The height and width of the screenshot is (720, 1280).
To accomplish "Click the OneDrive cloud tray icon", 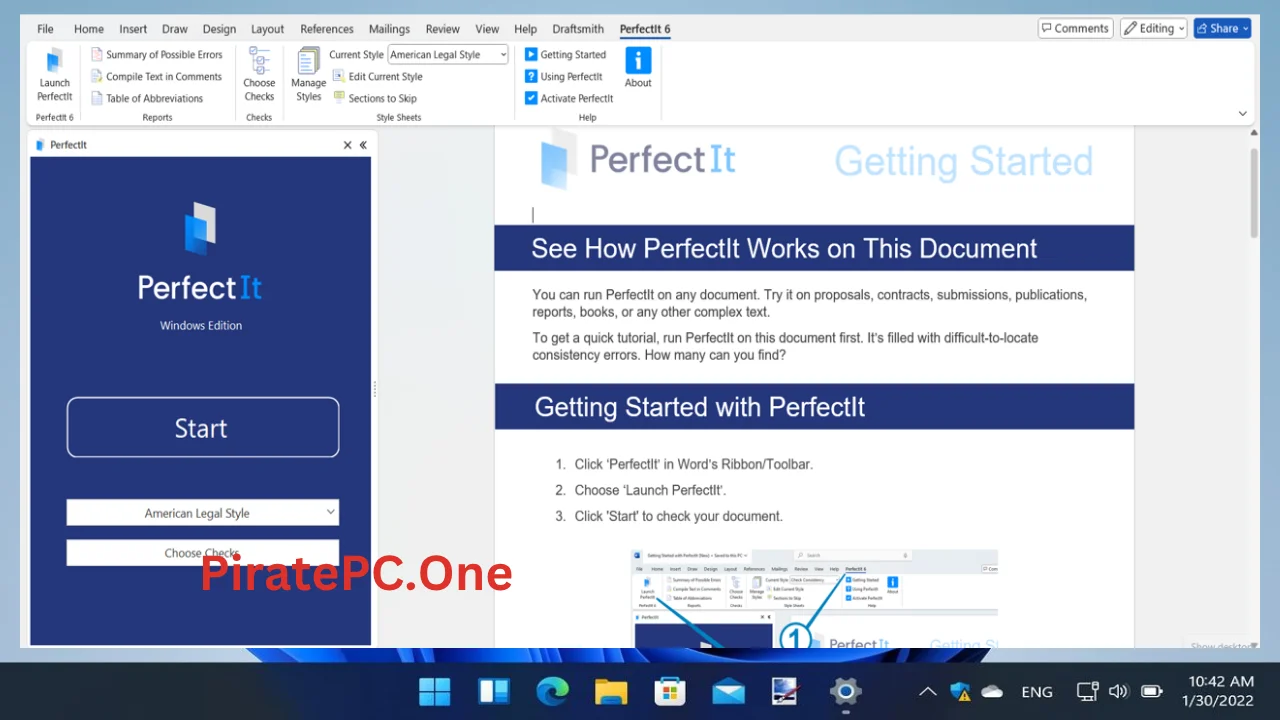I will [992, 691].
